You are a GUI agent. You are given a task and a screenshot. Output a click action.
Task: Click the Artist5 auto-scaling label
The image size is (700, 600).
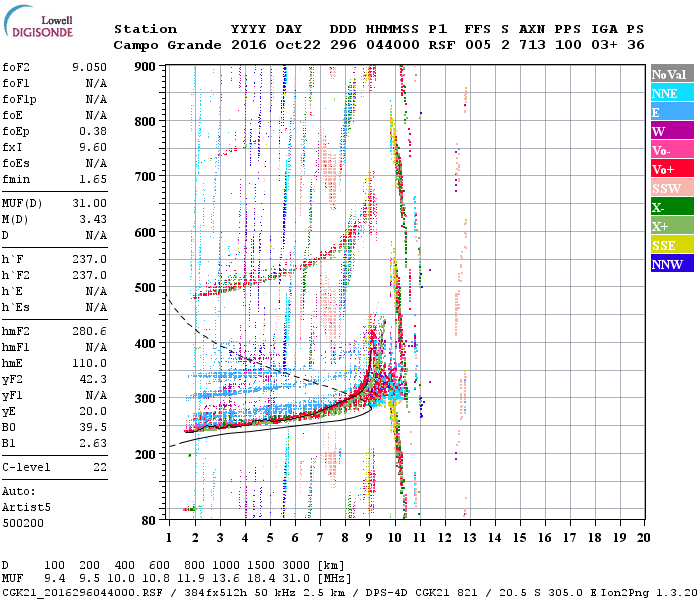coord(26,508)
